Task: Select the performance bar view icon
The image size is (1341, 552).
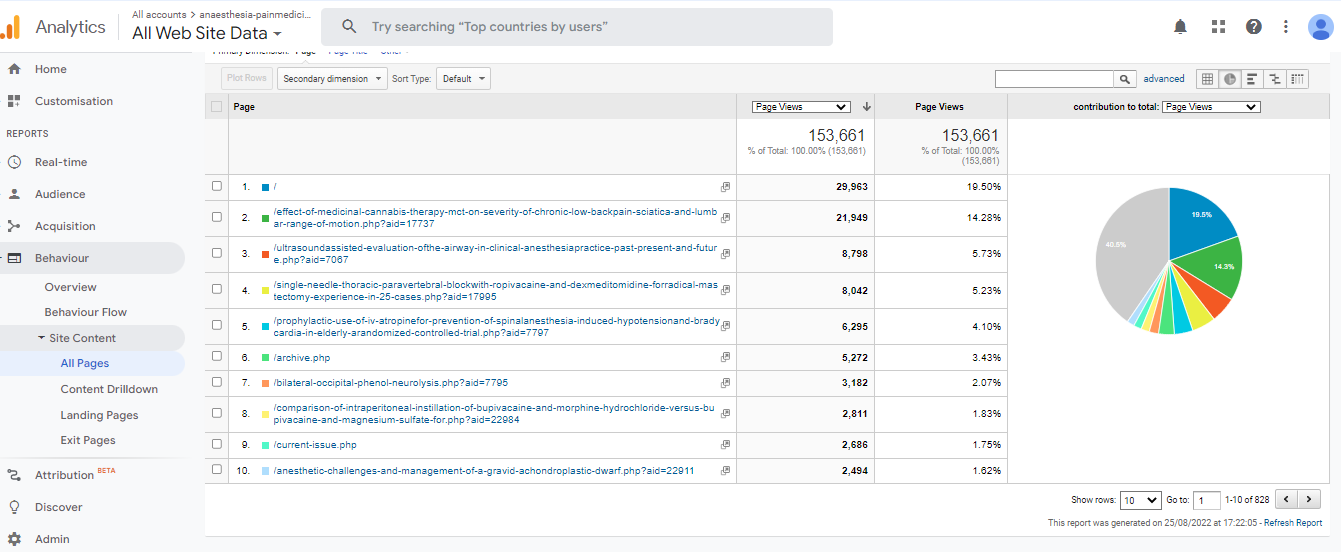Action: pos(1252,79)
